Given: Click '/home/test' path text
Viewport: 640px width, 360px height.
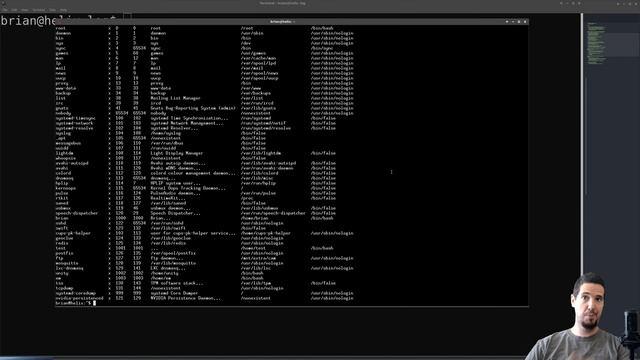Looking at the screenshot, I should coord(253,248).
